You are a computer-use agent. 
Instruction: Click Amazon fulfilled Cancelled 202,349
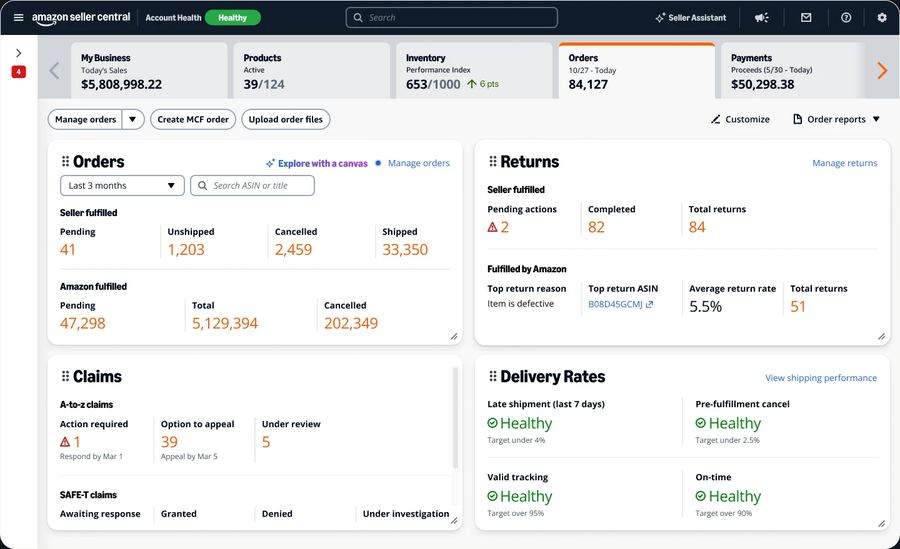(351, 323)
